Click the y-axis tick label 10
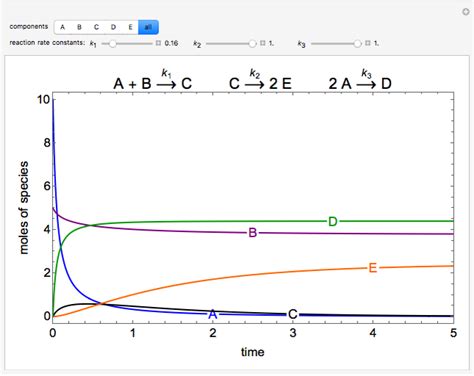Image resolution: width=474 pixels, height=376 pixels. click(43, 99)
